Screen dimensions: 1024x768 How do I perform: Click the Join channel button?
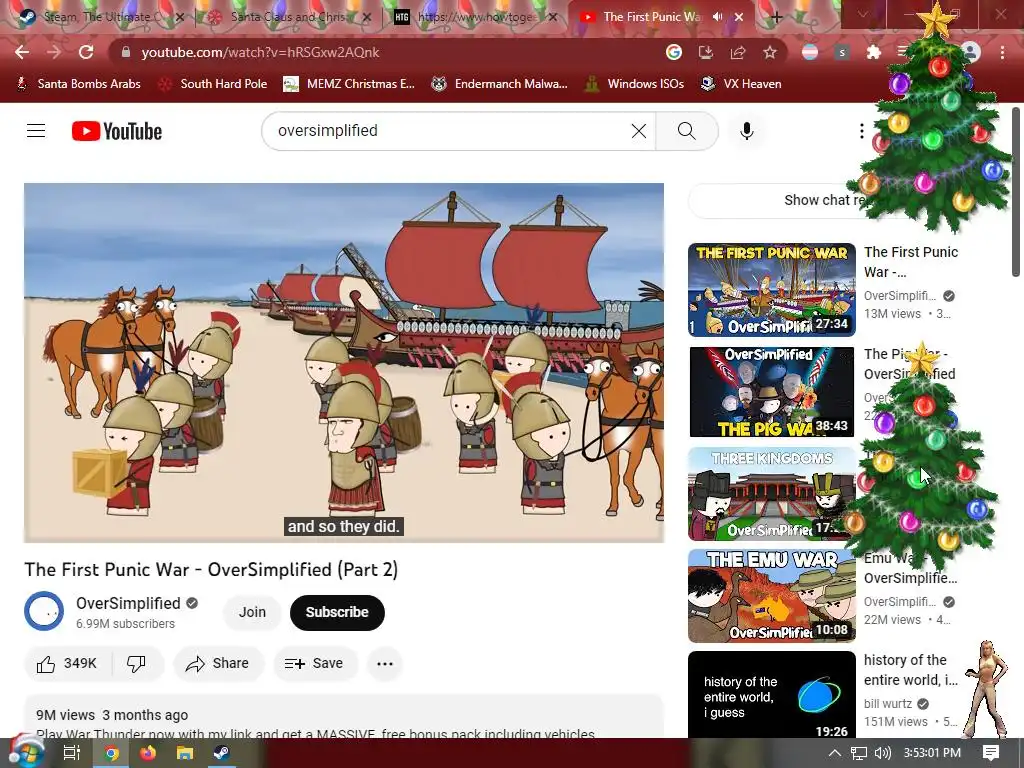tap(252, 612)
